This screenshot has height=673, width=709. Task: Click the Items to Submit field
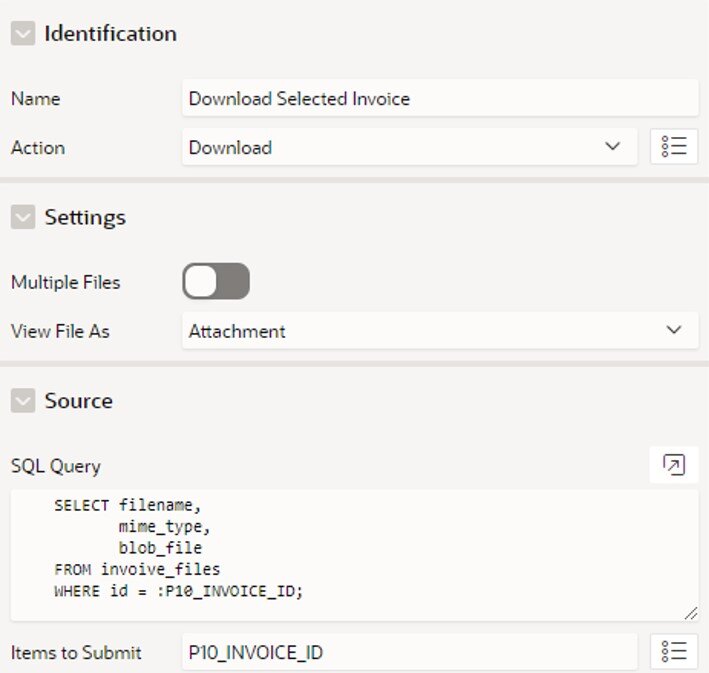[410, 652]
